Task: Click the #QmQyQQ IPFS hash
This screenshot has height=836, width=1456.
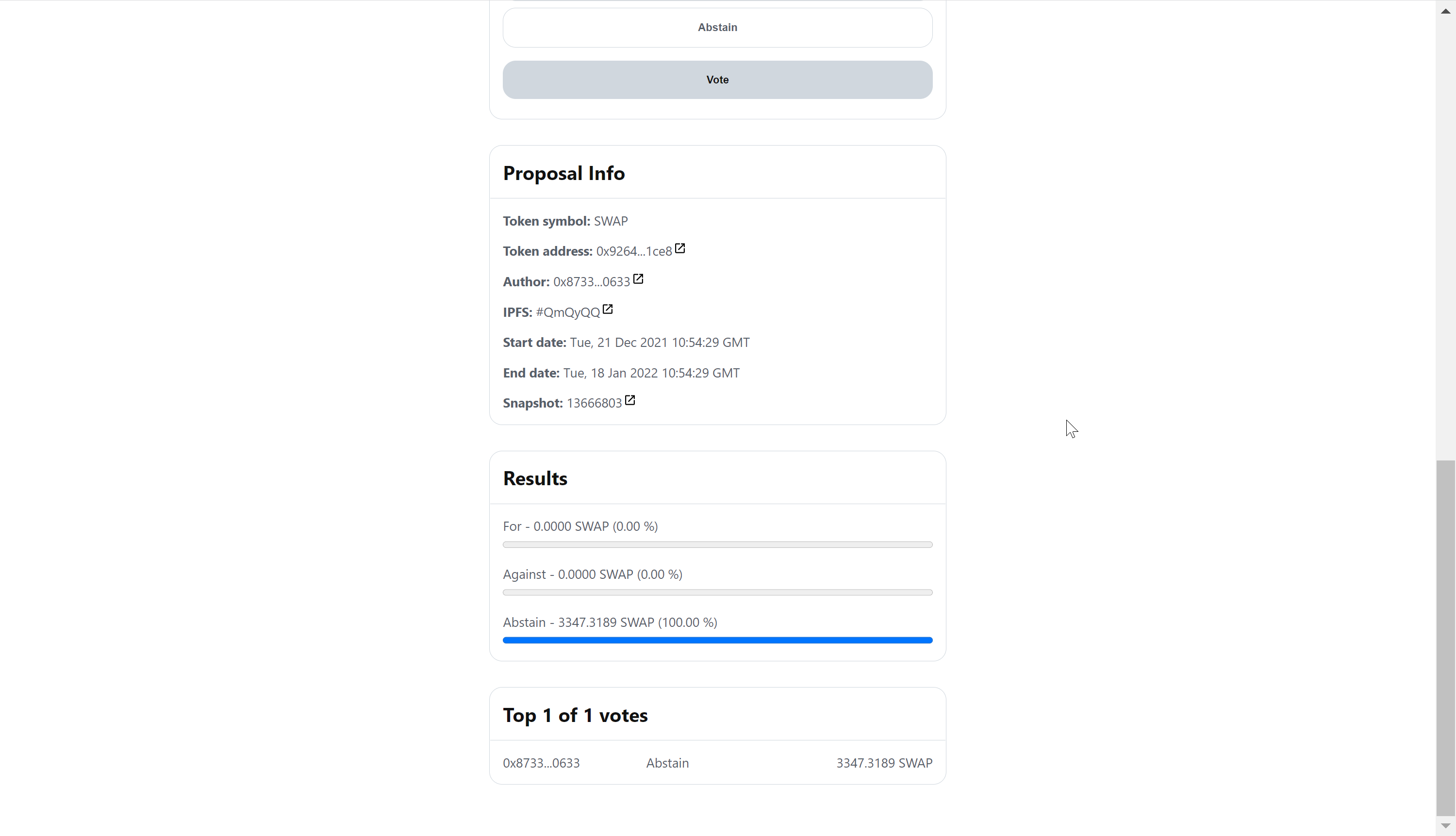Action: click(x=567, y=312)
